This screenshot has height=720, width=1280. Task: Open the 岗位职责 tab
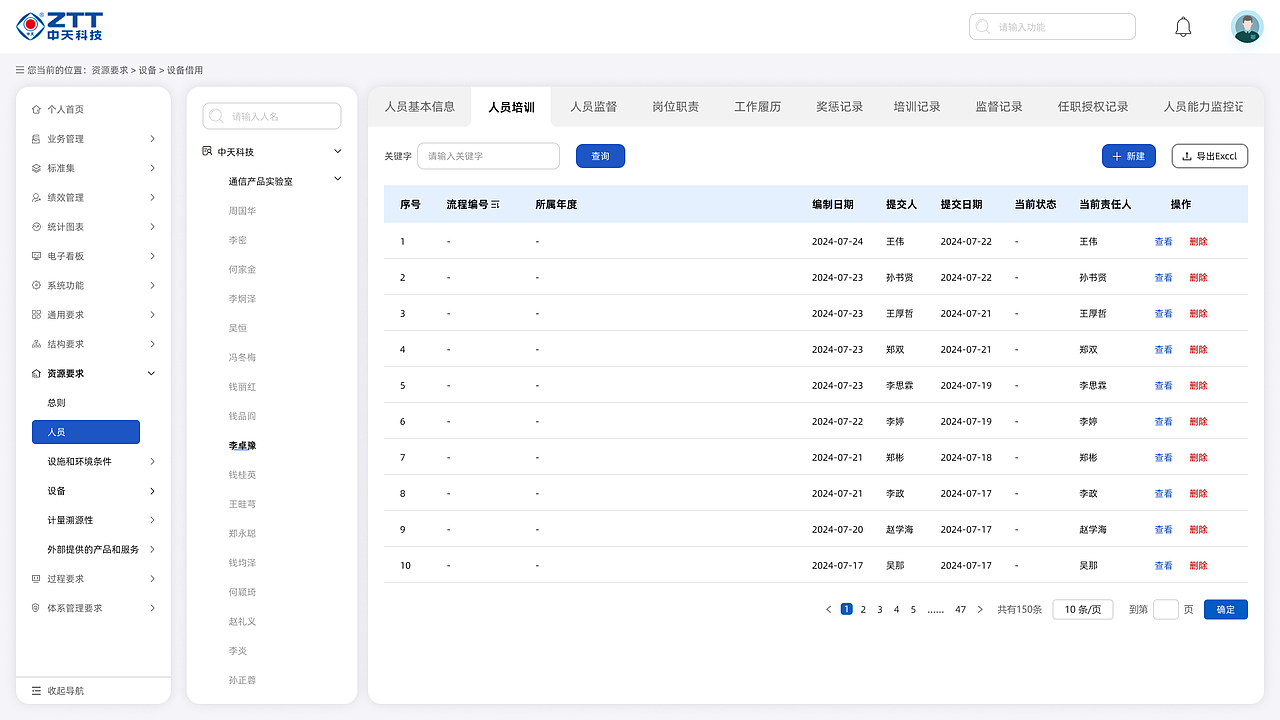click(675, 105)
